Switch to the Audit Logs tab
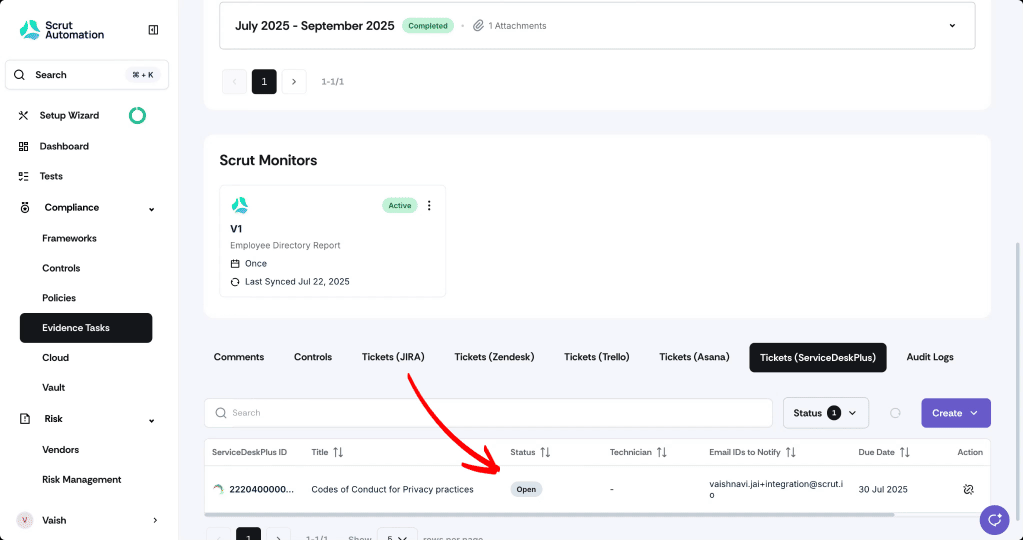This screenshot has width=1023, height=540. click(930, 357)
